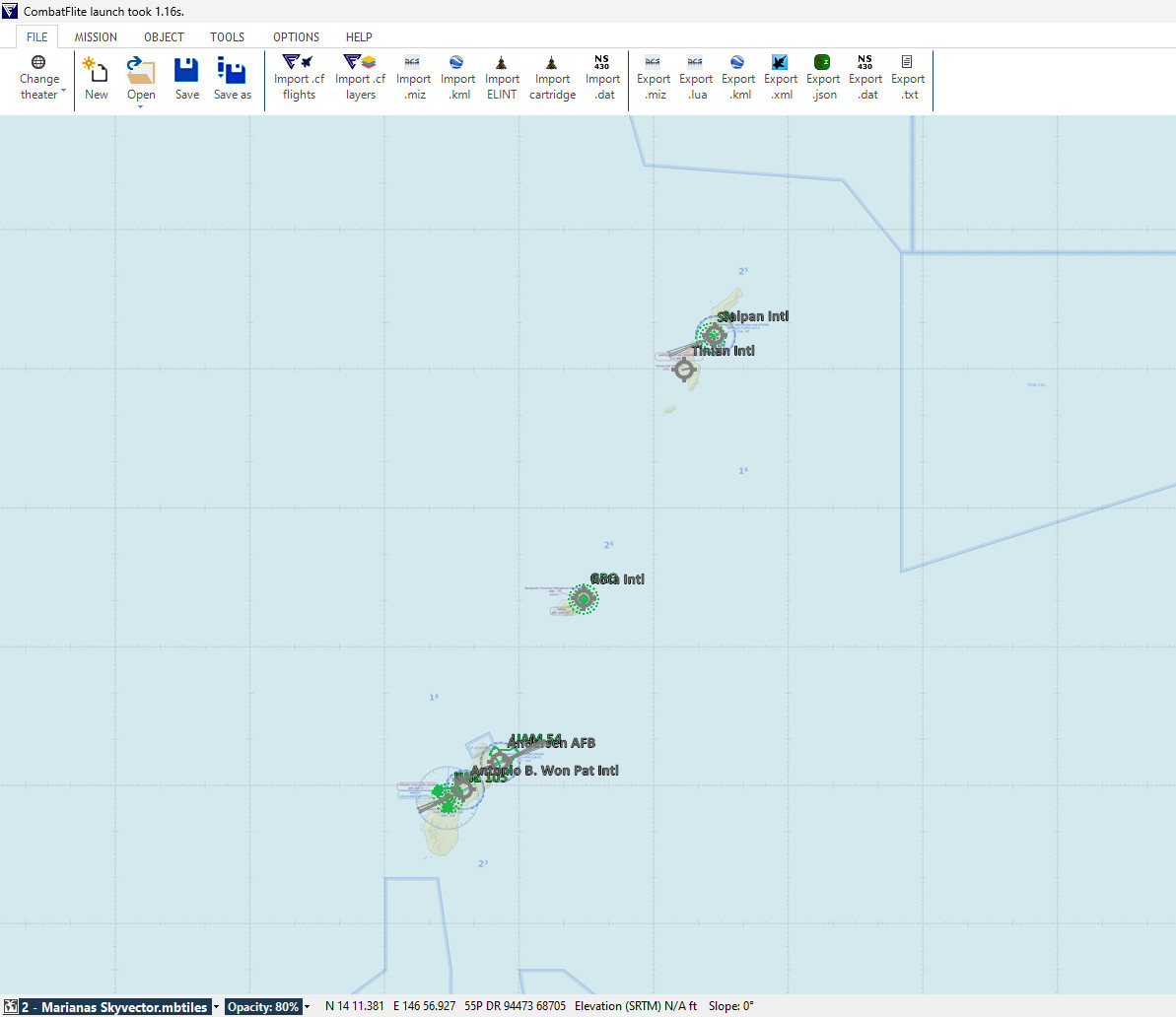The image size is (1176, 1017).
Task: Export mission as .txt file
Action: (908, 63)
